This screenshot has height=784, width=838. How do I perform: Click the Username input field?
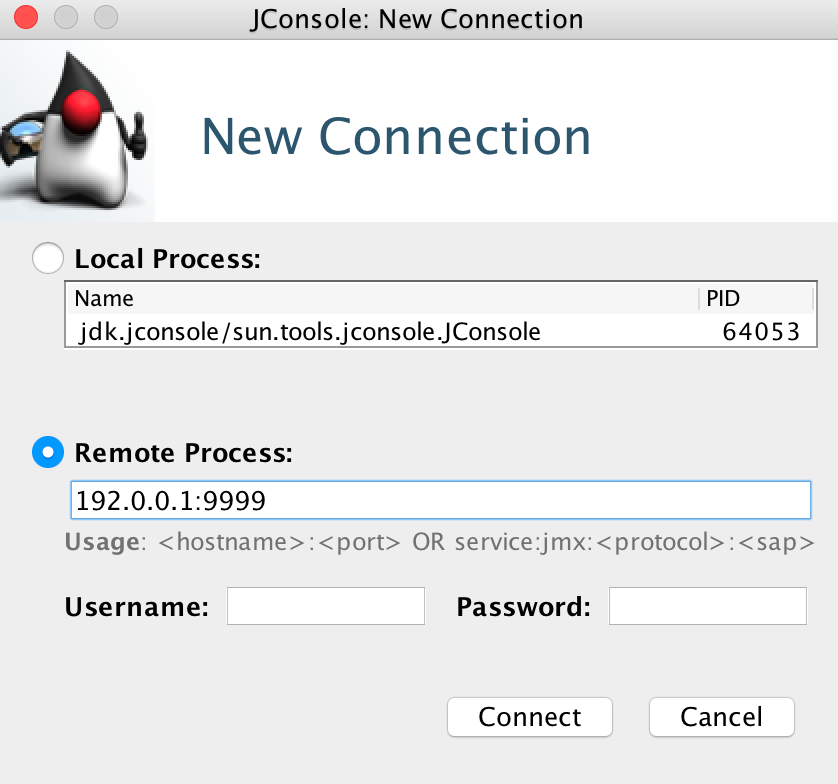coord(325,605)
